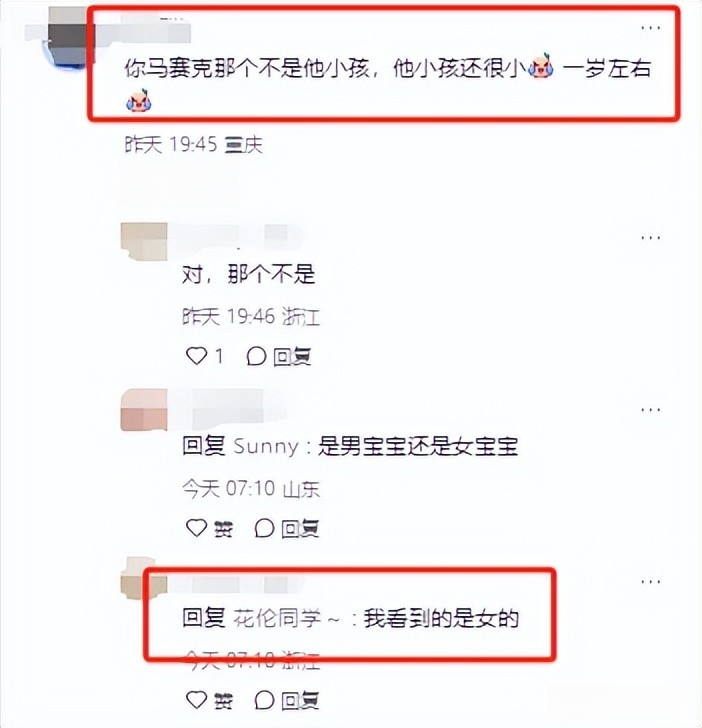
Task: Open avatar of the 对，那个不是 commenter
Action: 144,241
